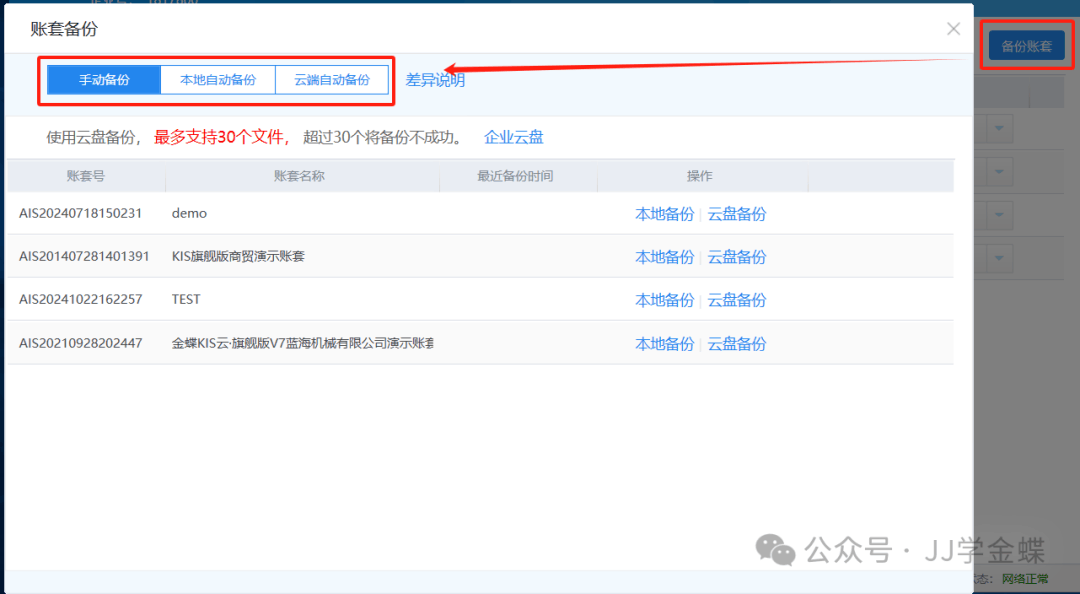This screenshot has height=594, width=1080.
Task: Start 本地备份 for KIS旗舰版商贸演示账套
Action: pos(664,257)
